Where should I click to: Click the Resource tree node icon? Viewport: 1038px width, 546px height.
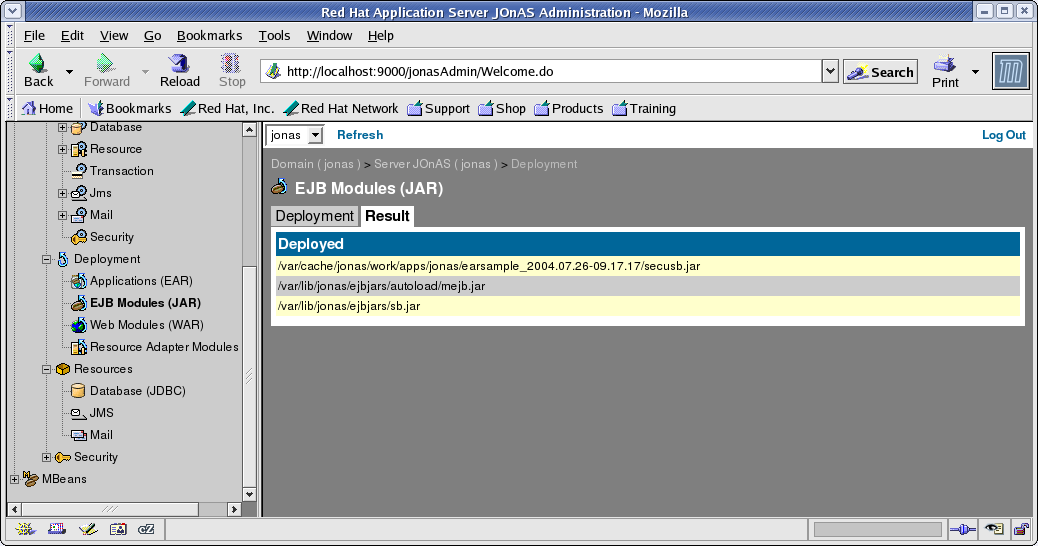[x=79, y=149]
